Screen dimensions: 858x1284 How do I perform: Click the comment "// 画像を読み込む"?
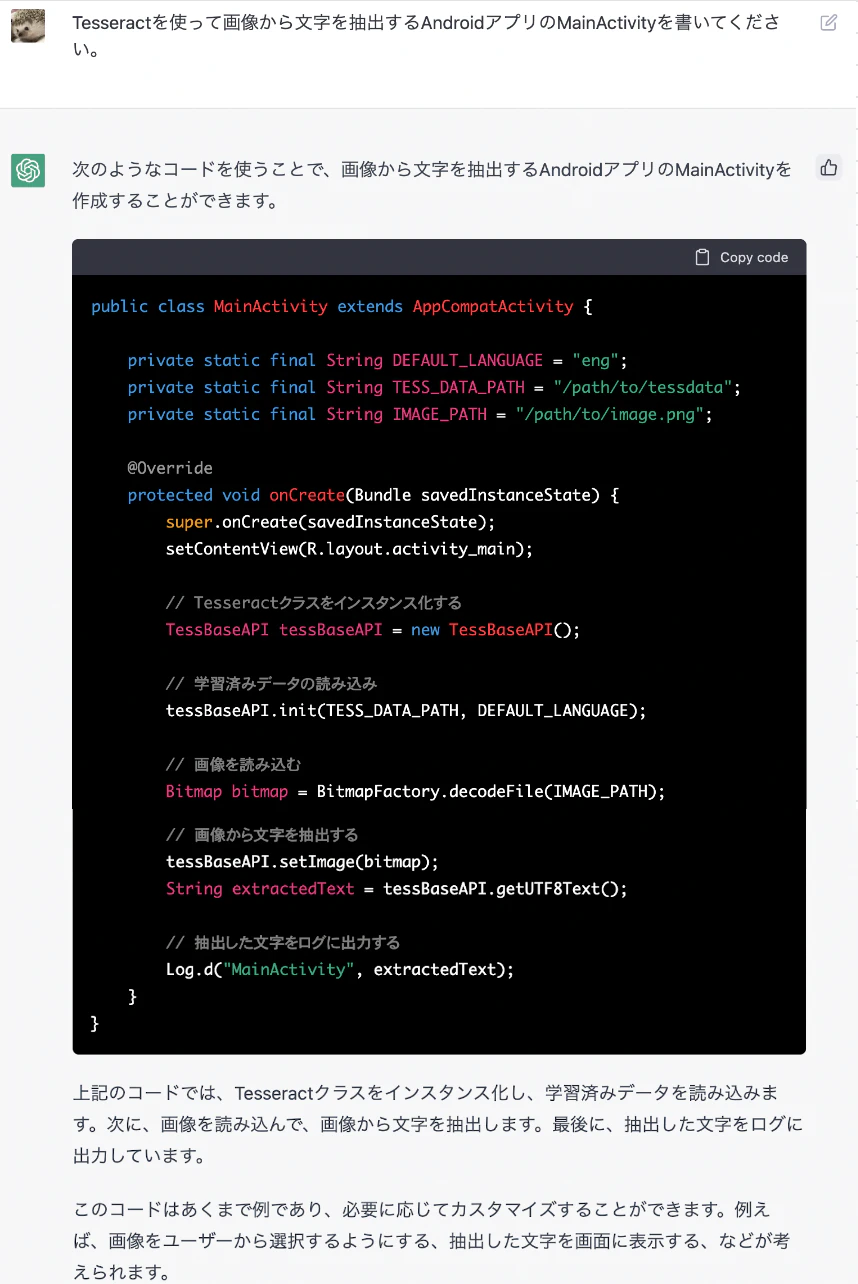[233, 765]
